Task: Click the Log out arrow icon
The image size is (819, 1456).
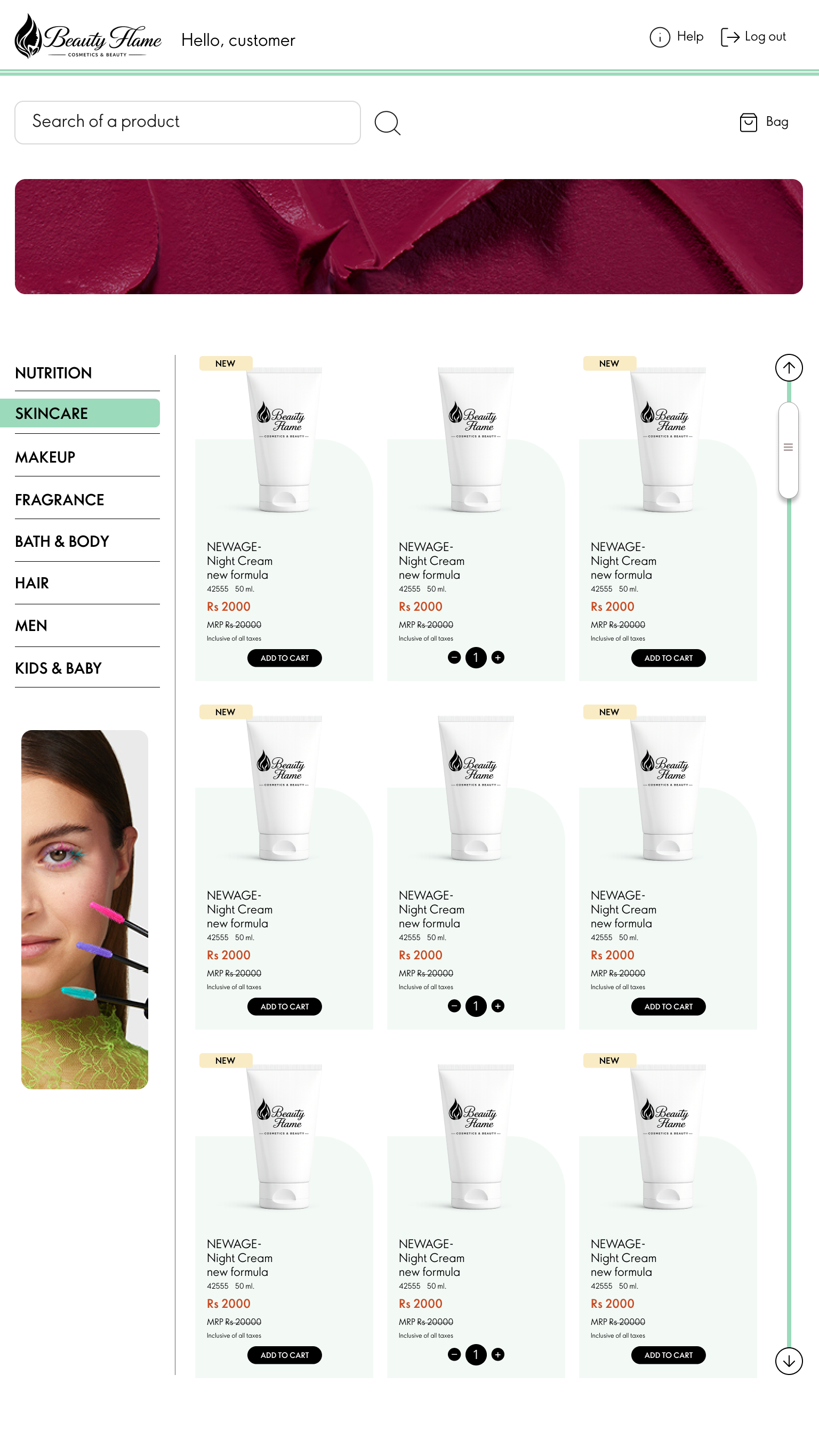Action: click(x=729, y=37)
